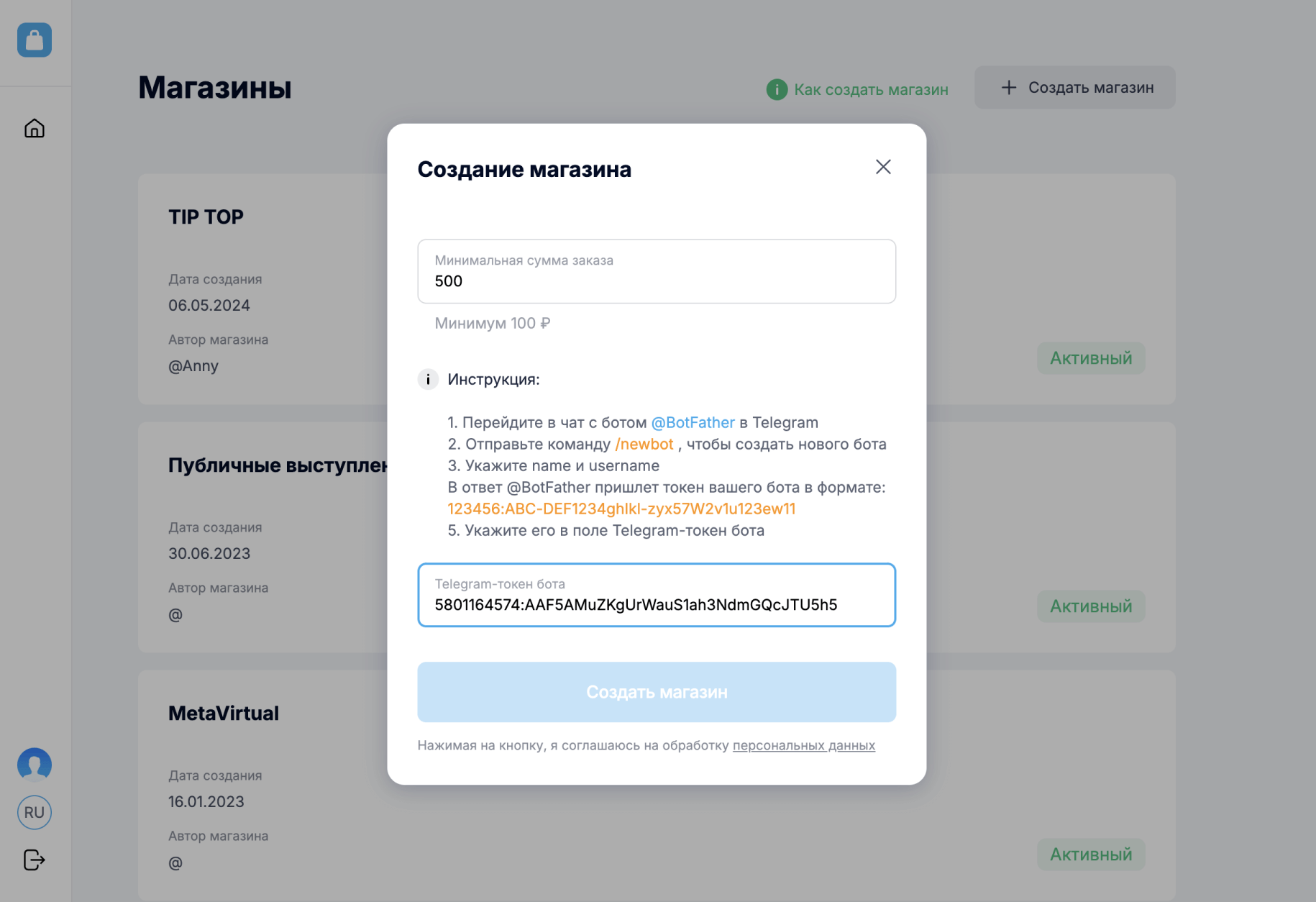Screen dimensions: 1316x902
Task: Focus the Минимальная сумма заказа field
Action: click(657, 271)
